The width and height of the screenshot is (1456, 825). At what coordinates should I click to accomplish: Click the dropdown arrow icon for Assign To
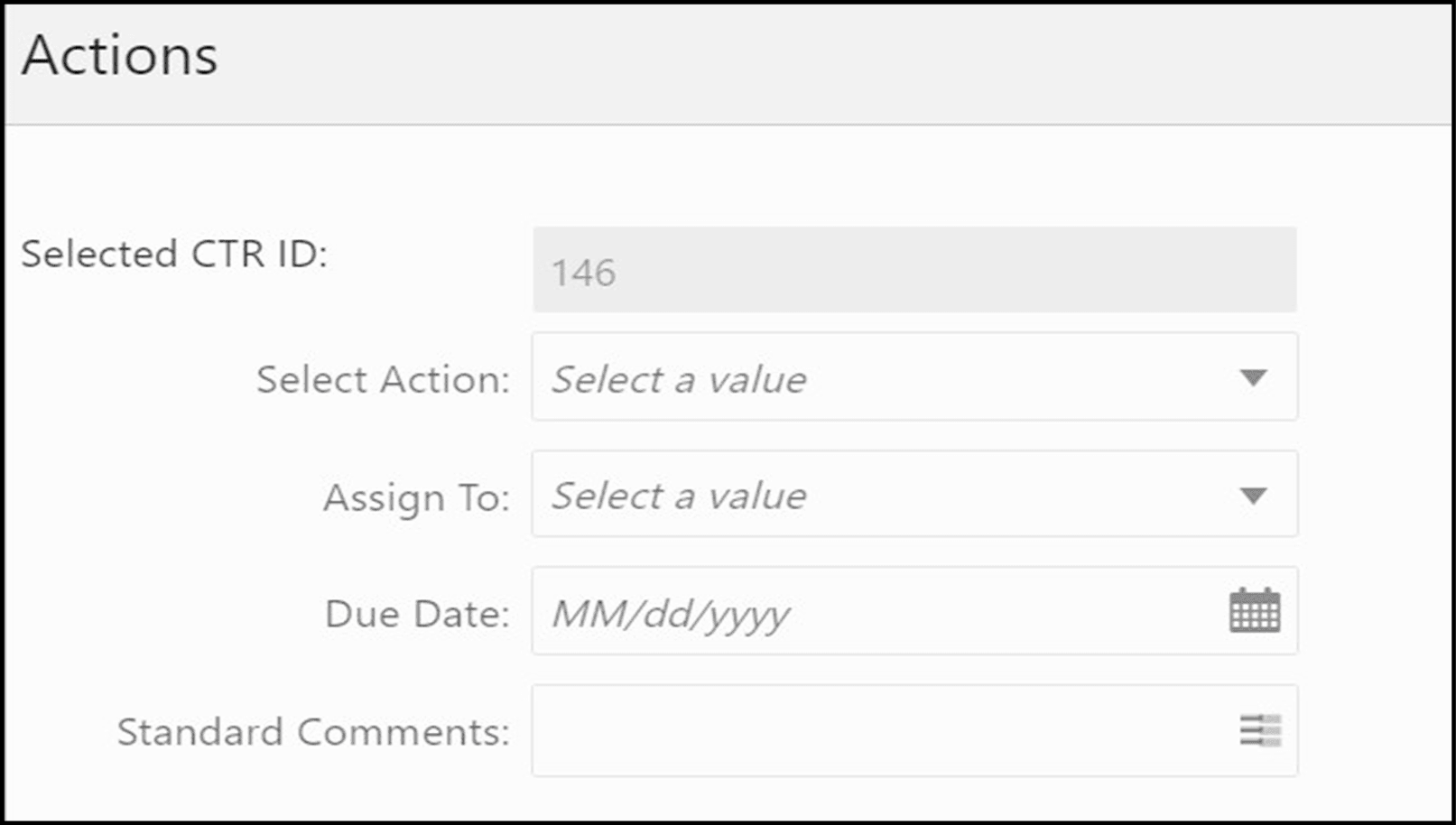tap(1253, 495)
